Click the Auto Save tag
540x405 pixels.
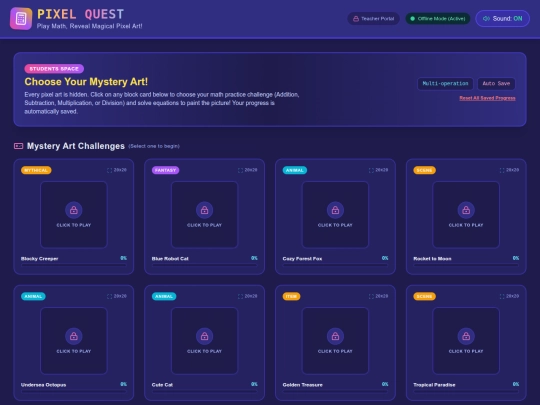[x=496, y=83]
